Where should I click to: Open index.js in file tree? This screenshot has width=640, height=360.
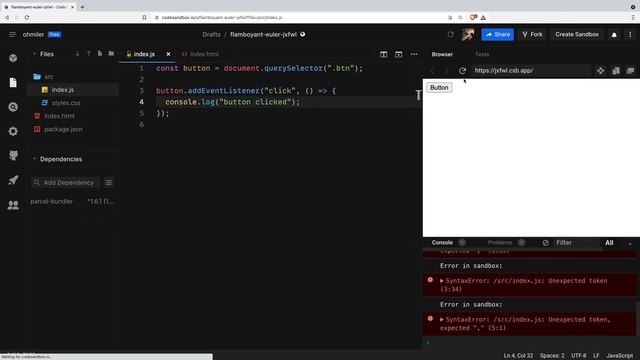point(62,90)
